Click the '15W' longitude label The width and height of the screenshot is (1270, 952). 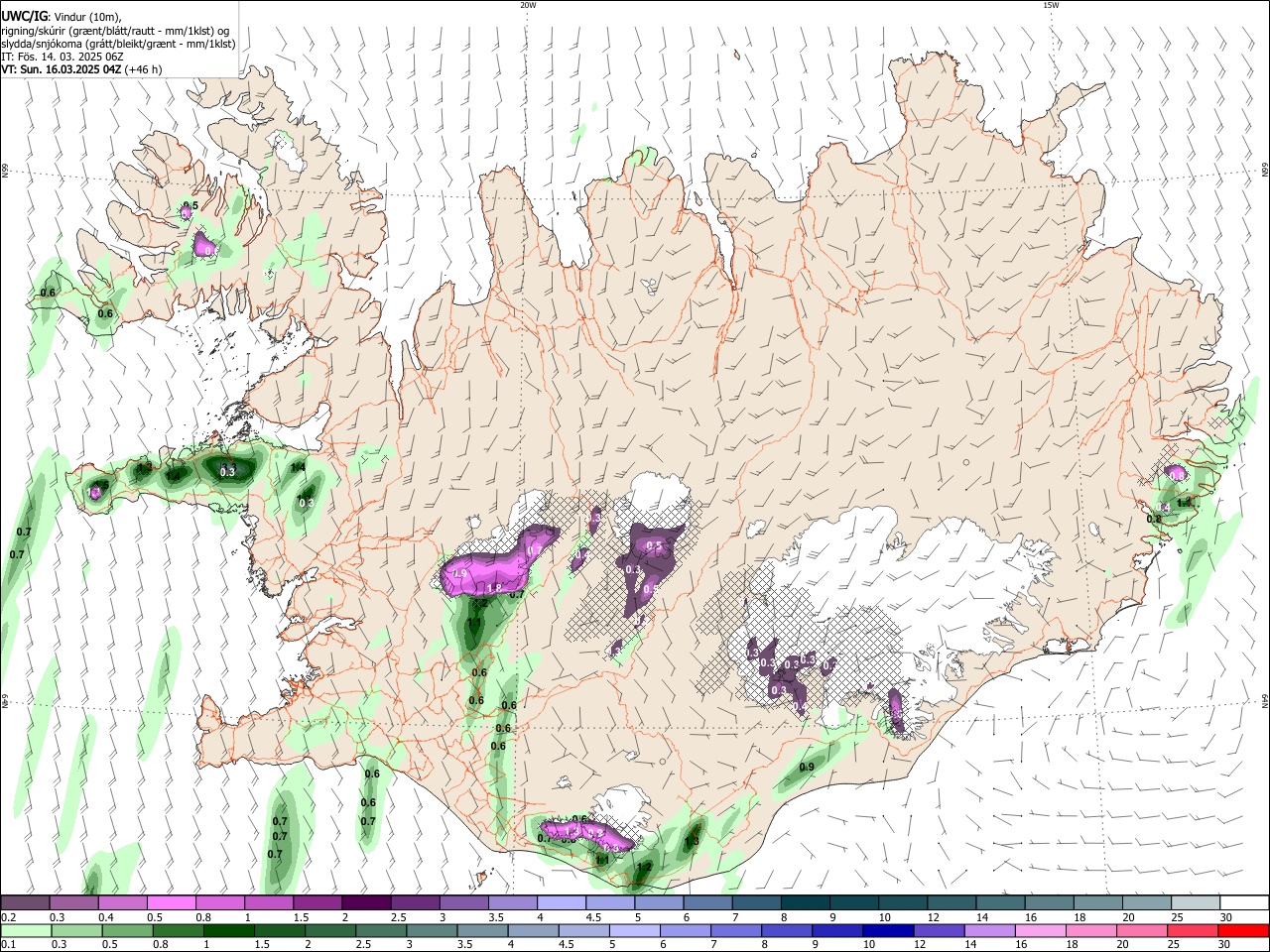coord(1051,5)
